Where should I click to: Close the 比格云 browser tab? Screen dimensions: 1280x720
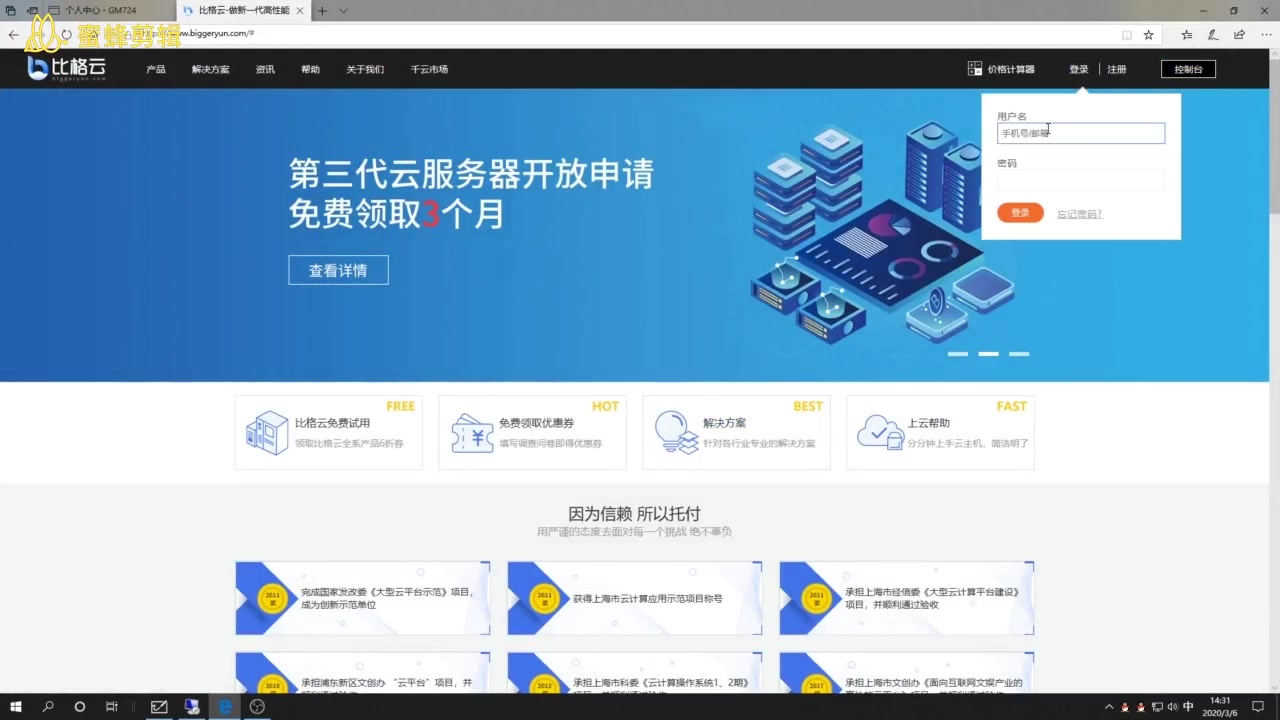click(x=302, y=10)
